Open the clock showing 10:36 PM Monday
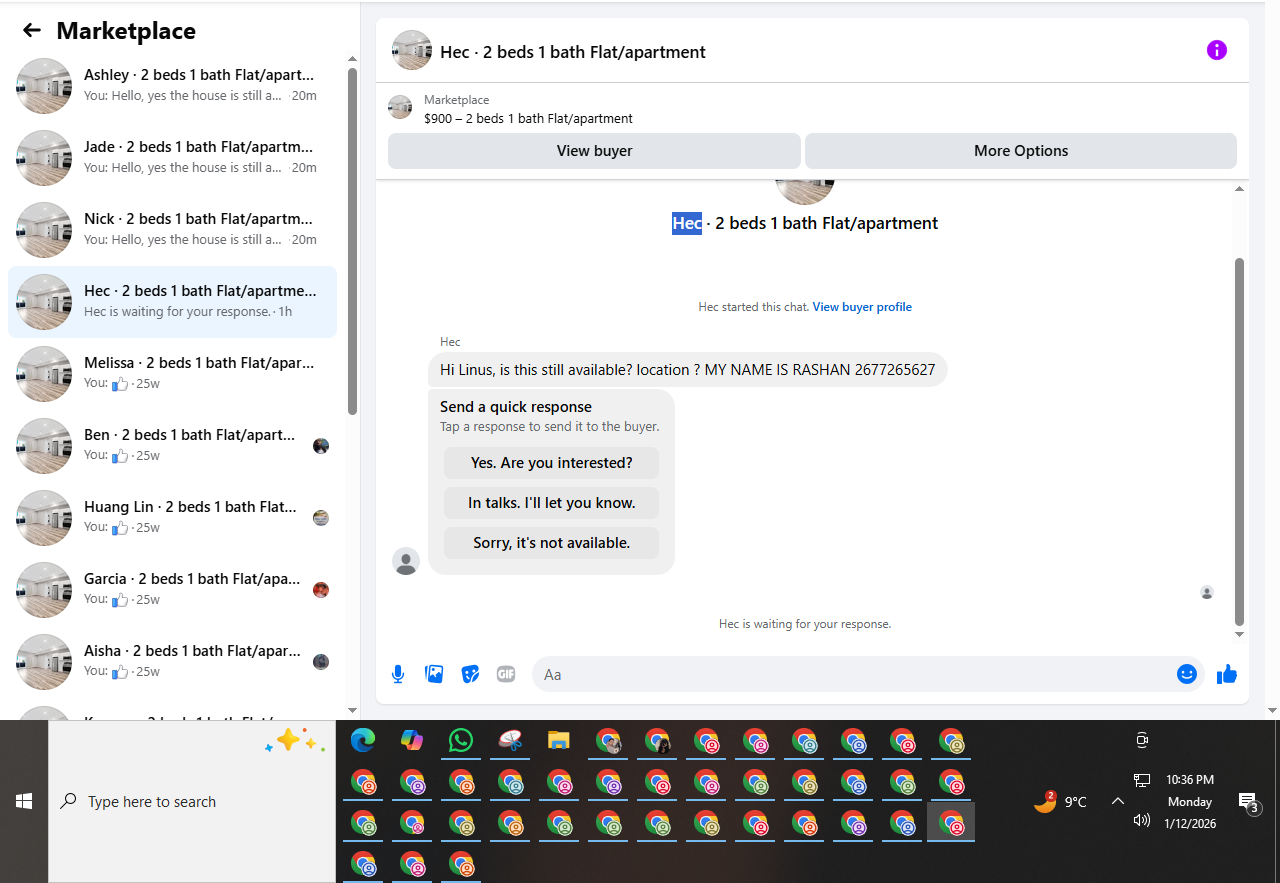This screenshot has height=883, width=1280. pos(1190,801)
